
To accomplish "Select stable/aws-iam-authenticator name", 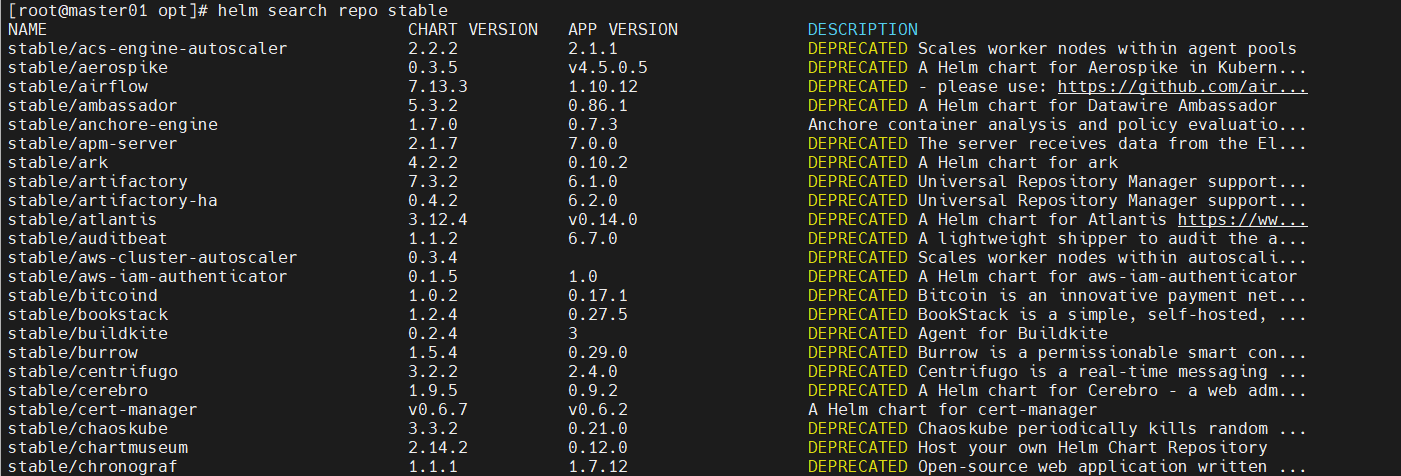I will click(x=147, y=276).
